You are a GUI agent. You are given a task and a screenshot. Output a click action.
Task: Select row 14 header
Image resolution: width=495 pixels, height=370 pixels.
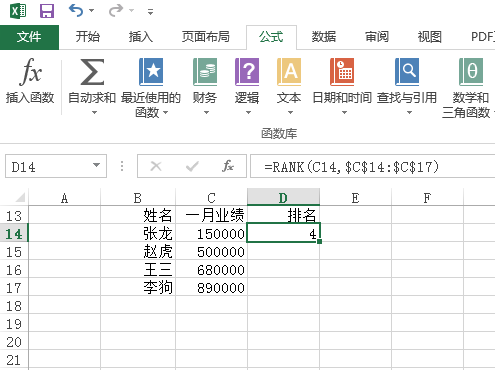coord(14,234)
